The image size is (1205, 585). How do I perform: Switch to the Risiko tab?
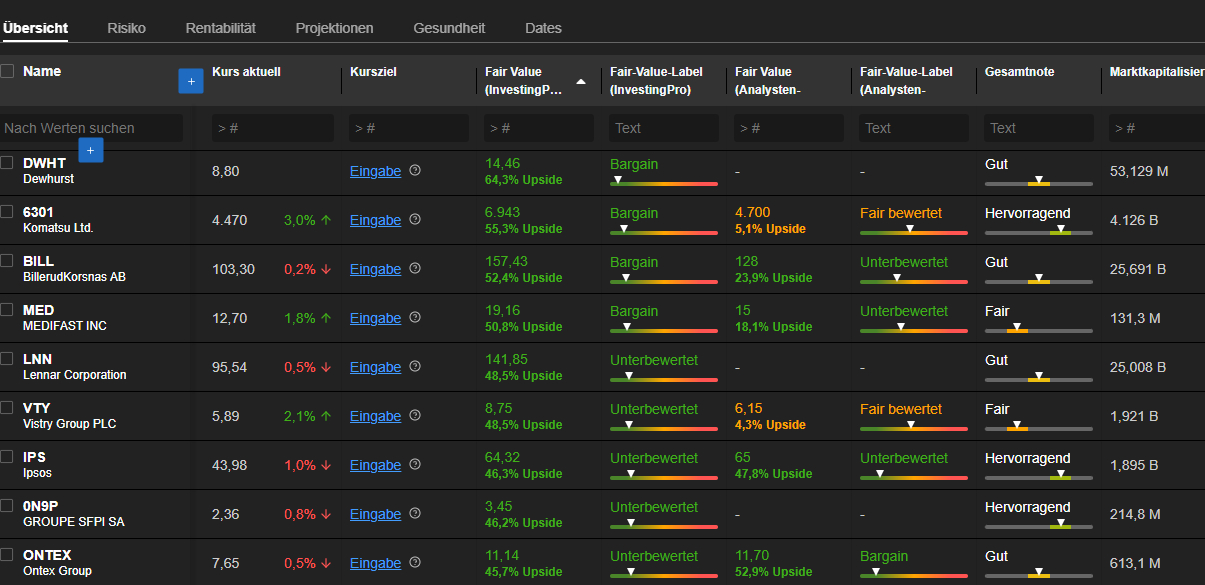[126, 28]
